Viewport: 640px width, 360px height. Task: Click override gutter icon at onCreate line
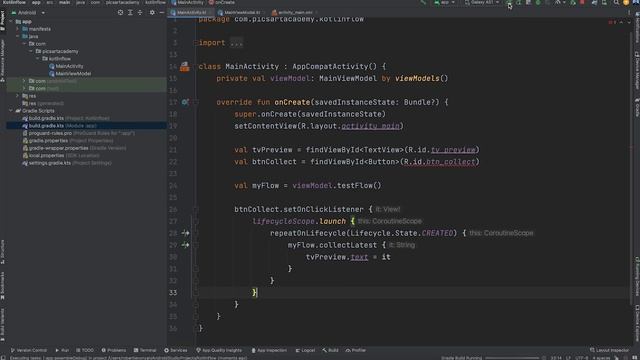pyautogui.click(x=185, y=102)
